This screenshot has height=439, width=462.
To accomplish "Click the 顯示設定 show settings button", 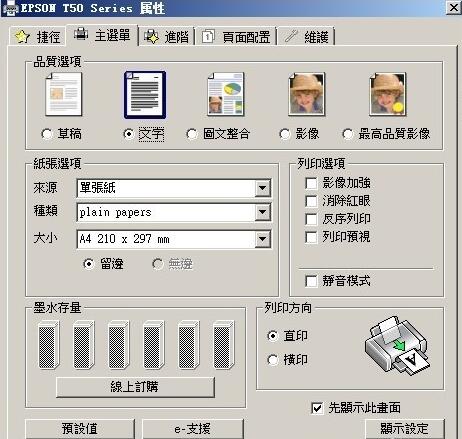I will coord(405,429).
